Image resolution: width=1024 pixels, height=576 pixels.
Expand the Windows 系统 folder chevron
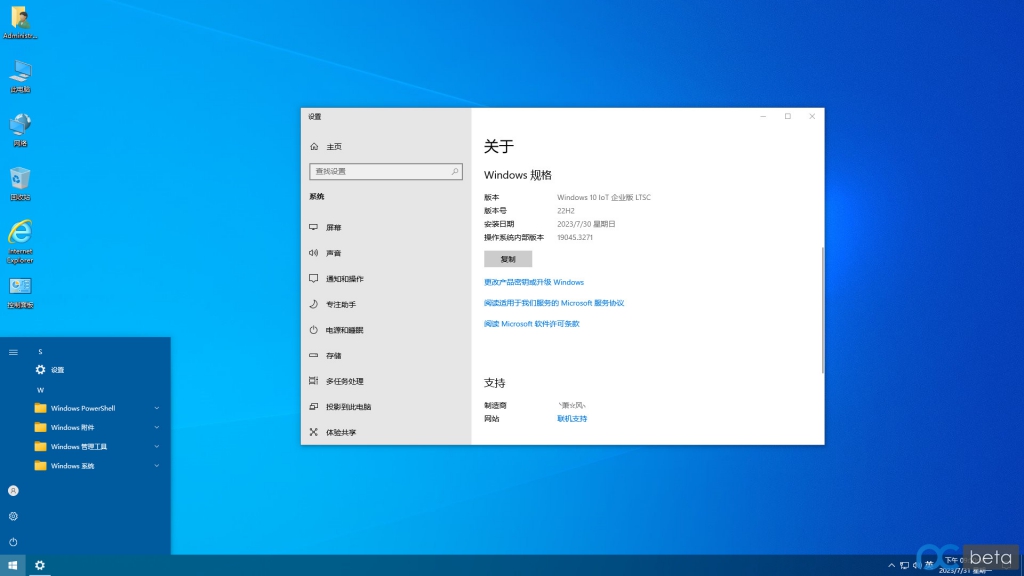pyautogui.click(x=157, y=466)
